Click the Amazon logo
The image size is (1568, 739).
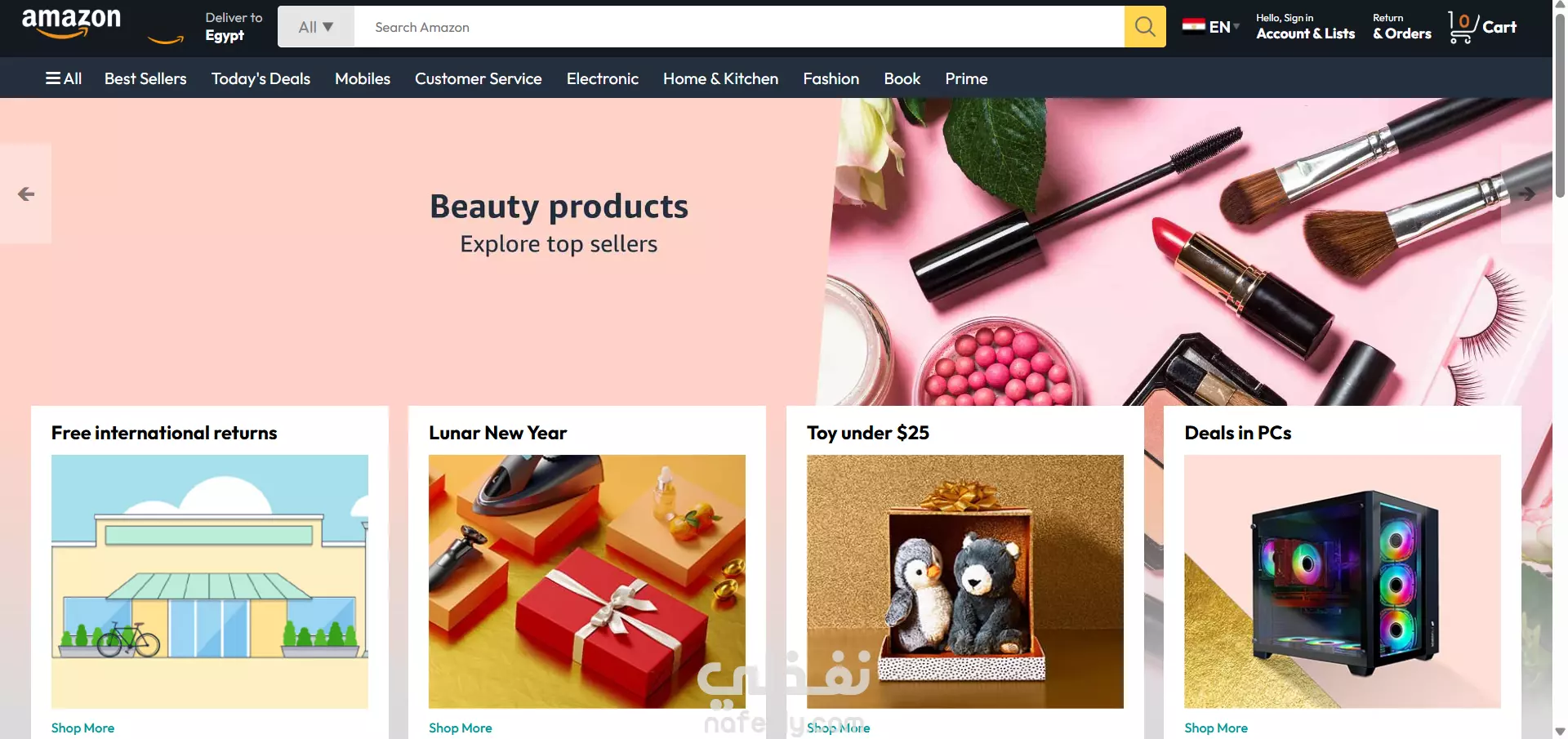pyautogui.click(x=71, y=24)
